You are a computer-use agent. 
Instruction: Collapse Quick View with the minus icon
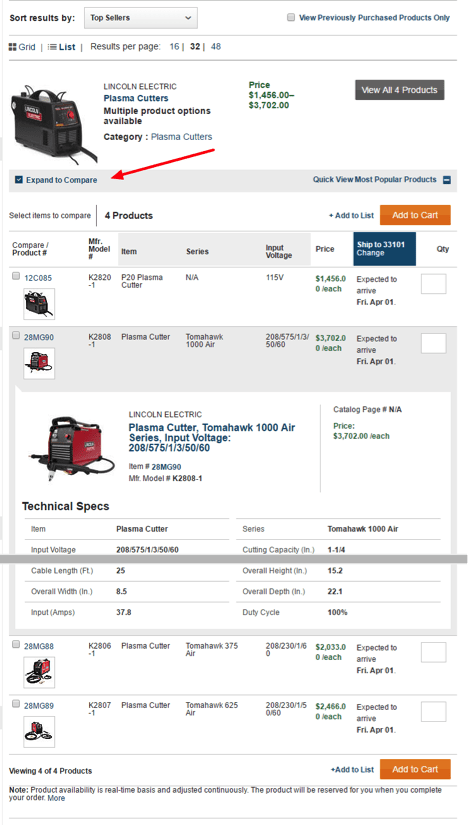point(446,180)
